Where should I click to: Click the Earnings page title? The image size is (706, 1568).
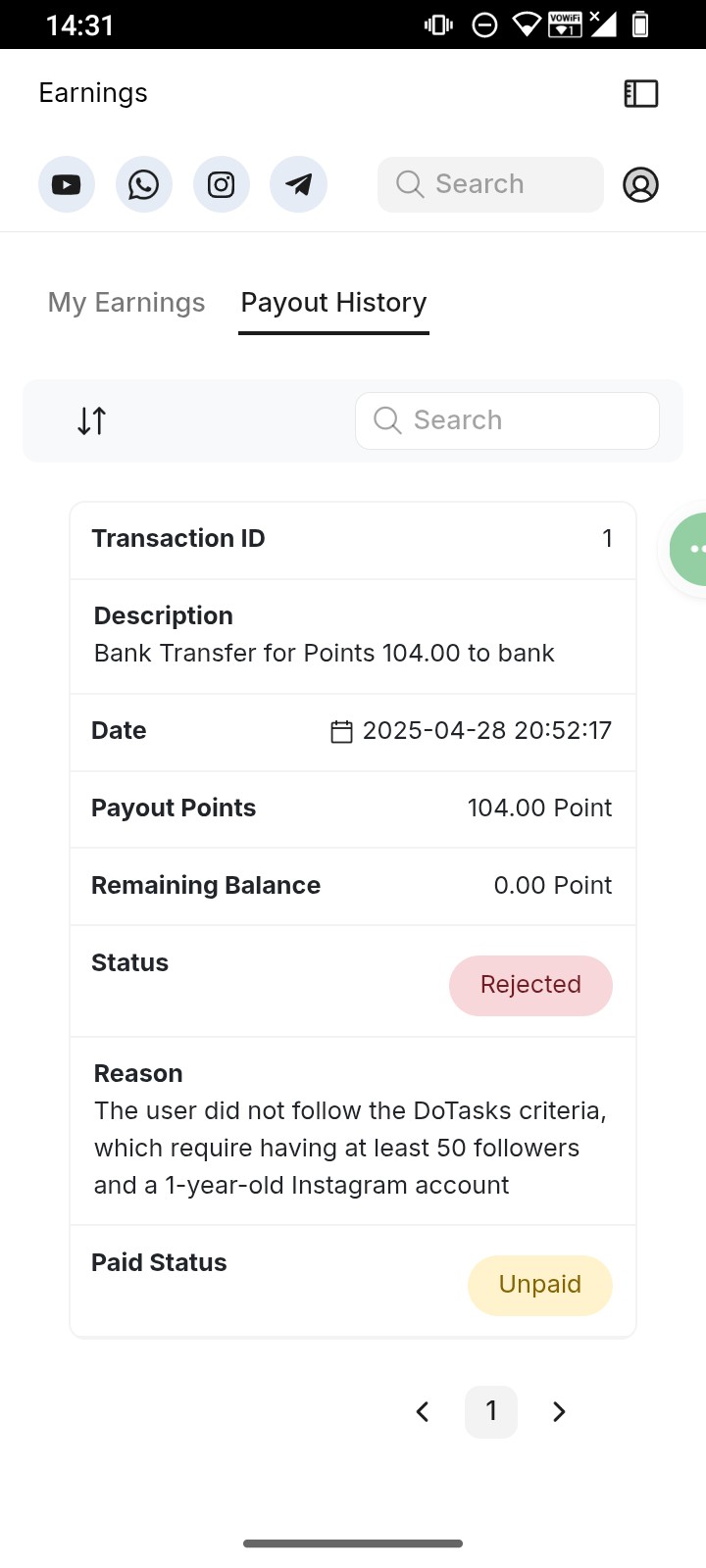tap(93, 93)
